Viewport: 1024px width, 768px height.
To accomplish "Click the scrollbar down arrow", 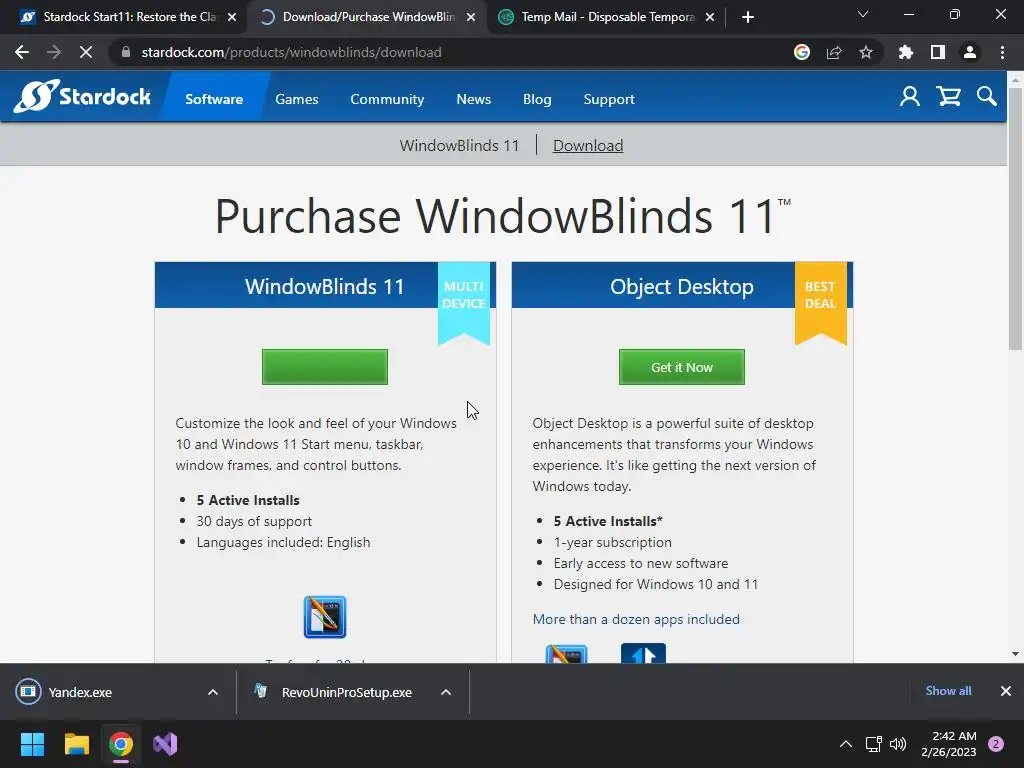I will [1015, 654].
